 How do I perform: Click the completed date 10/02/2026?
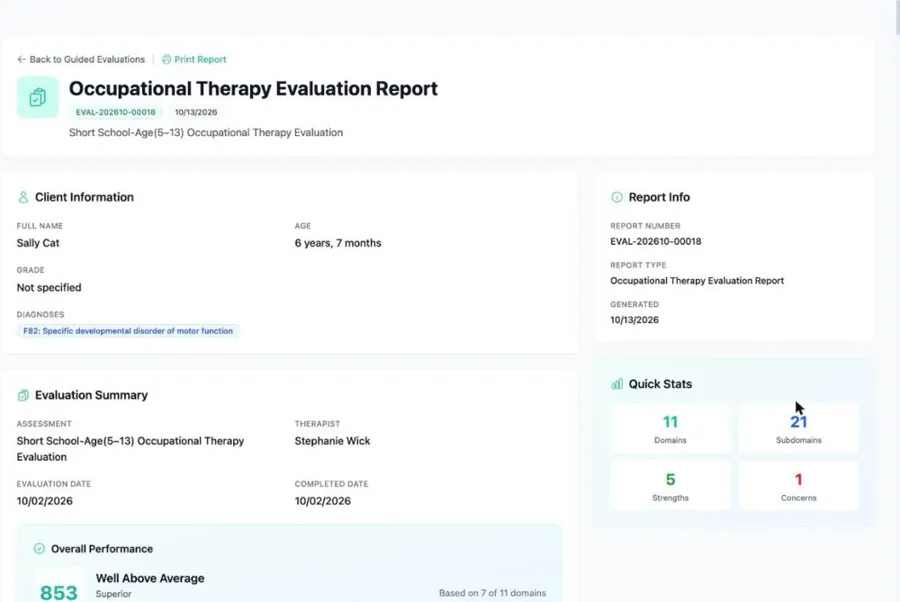(x=323, y=501)
